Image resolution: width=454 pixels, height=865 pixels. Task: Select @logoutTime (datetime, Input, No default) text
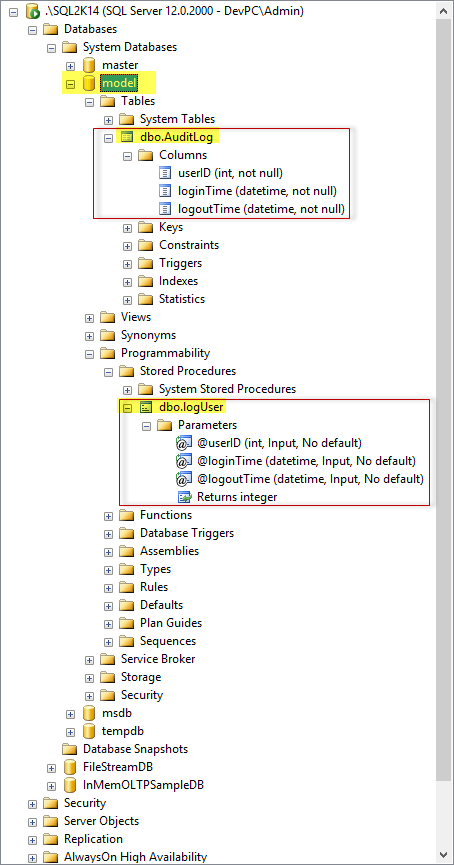pos(311,479)
